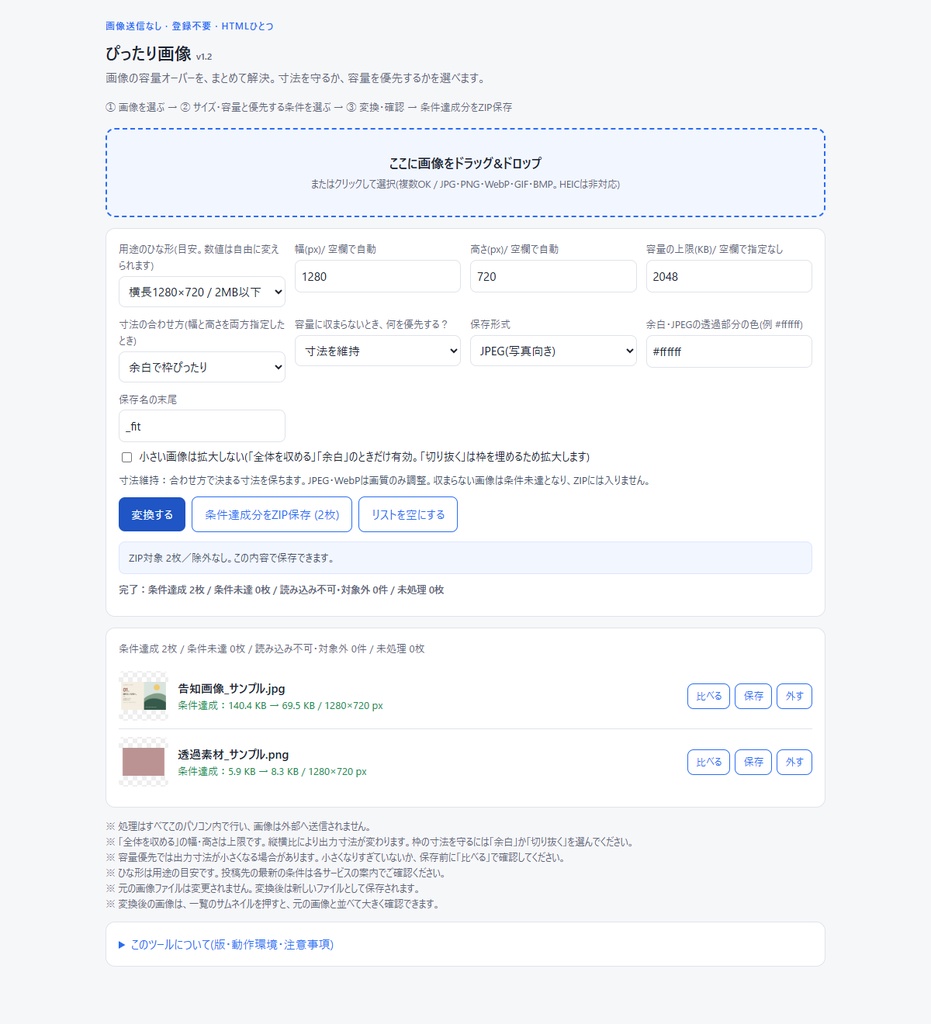The height and width of the screenshot is (1024, 931).
Task: Click the 変換する button
Action: pos(151,515)
